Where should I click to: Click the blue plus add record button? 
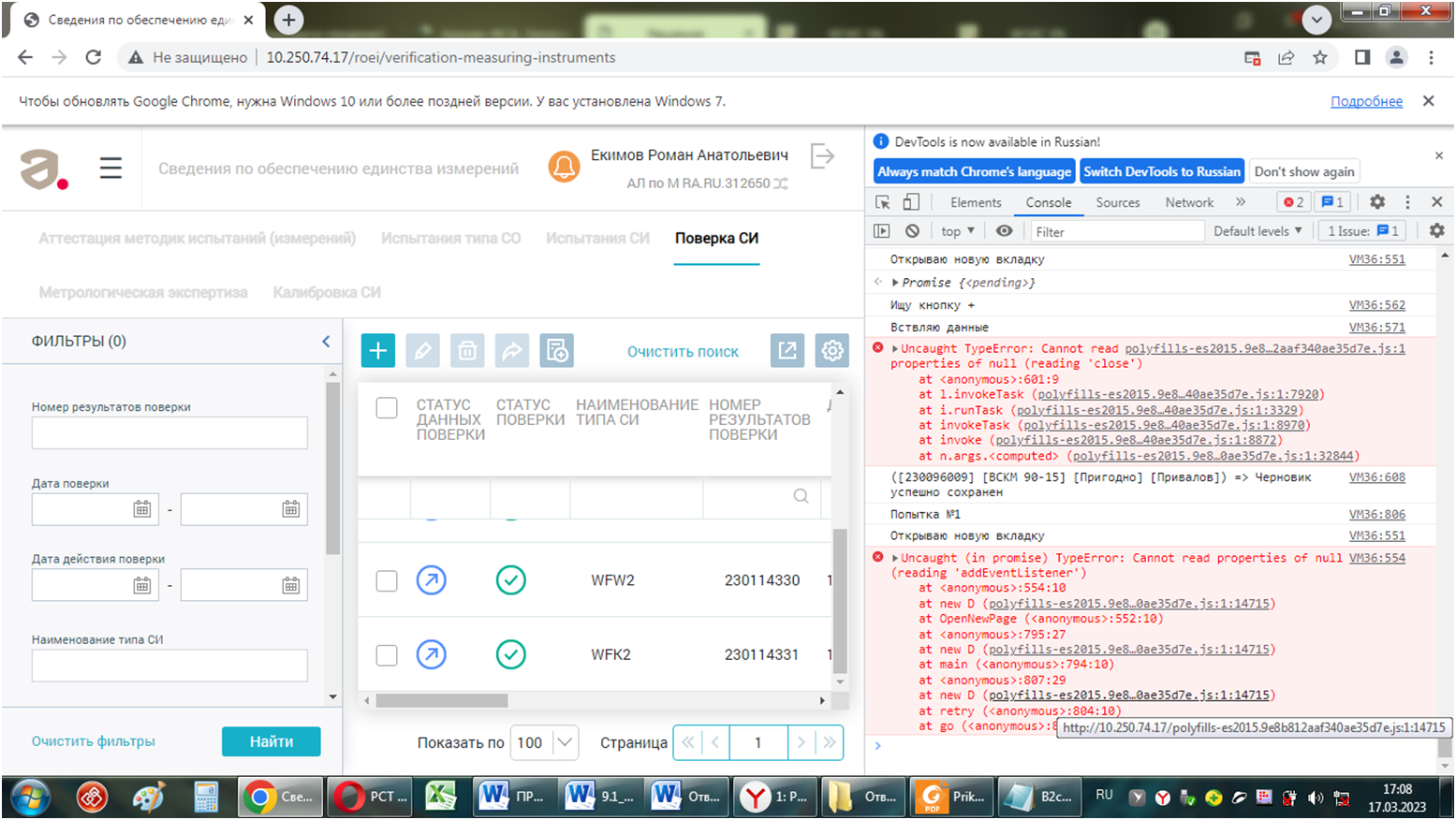coord(378,351)
